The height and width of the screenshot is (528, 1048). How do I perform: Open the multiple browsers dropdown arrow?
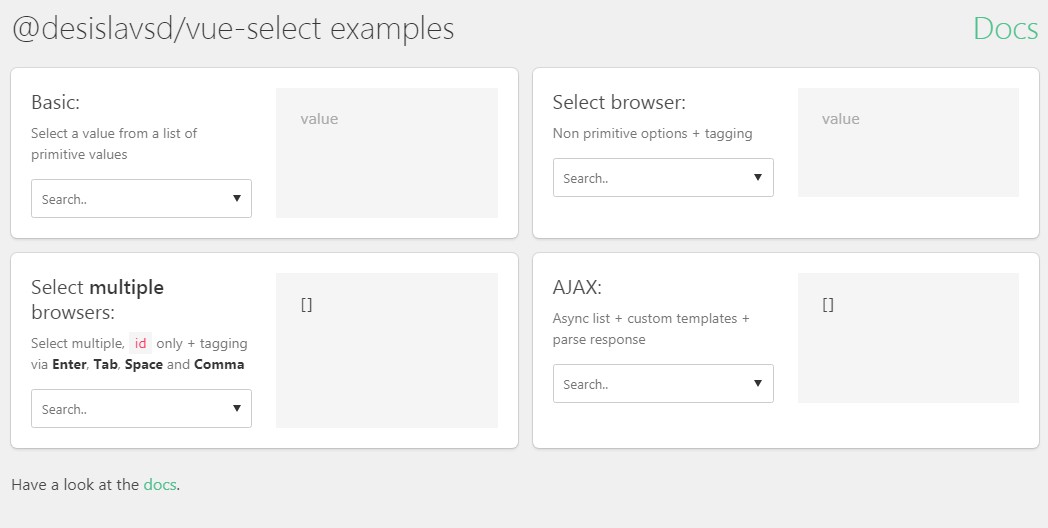click(x=236, y=408)
